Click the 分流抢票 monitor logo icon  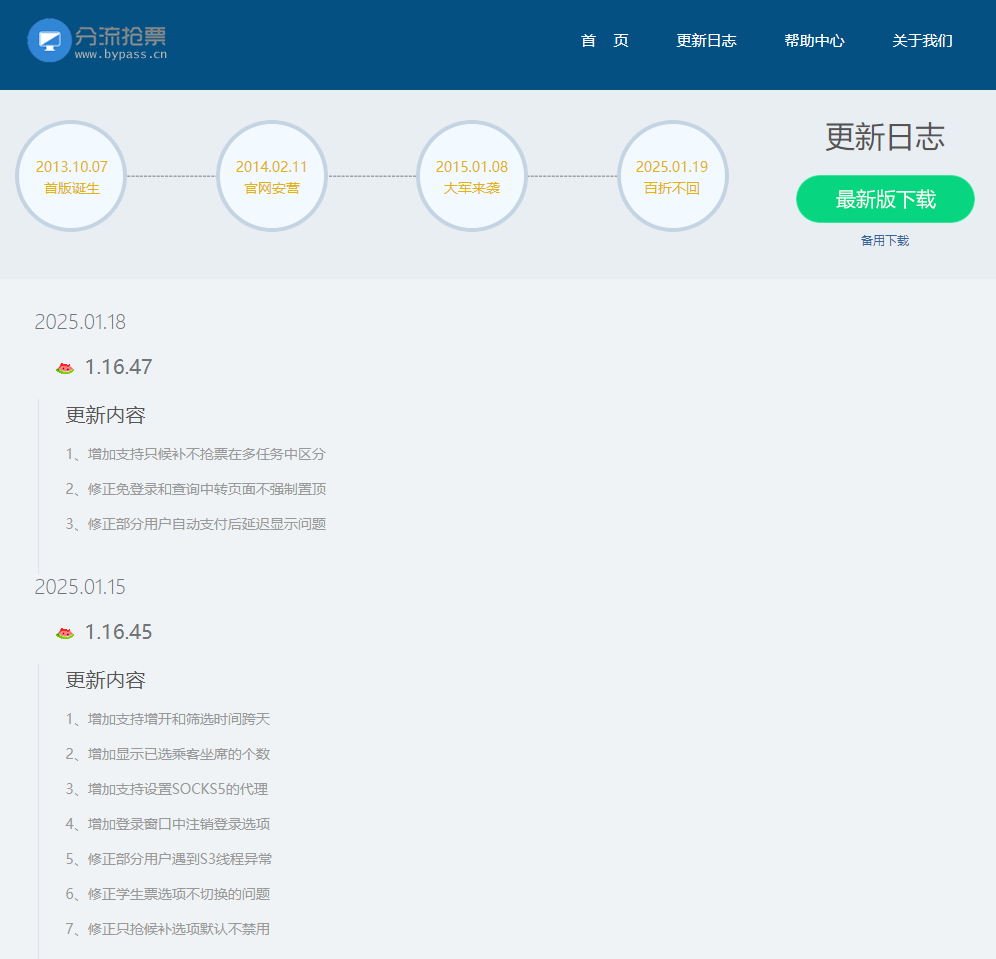tap(49, 40)
